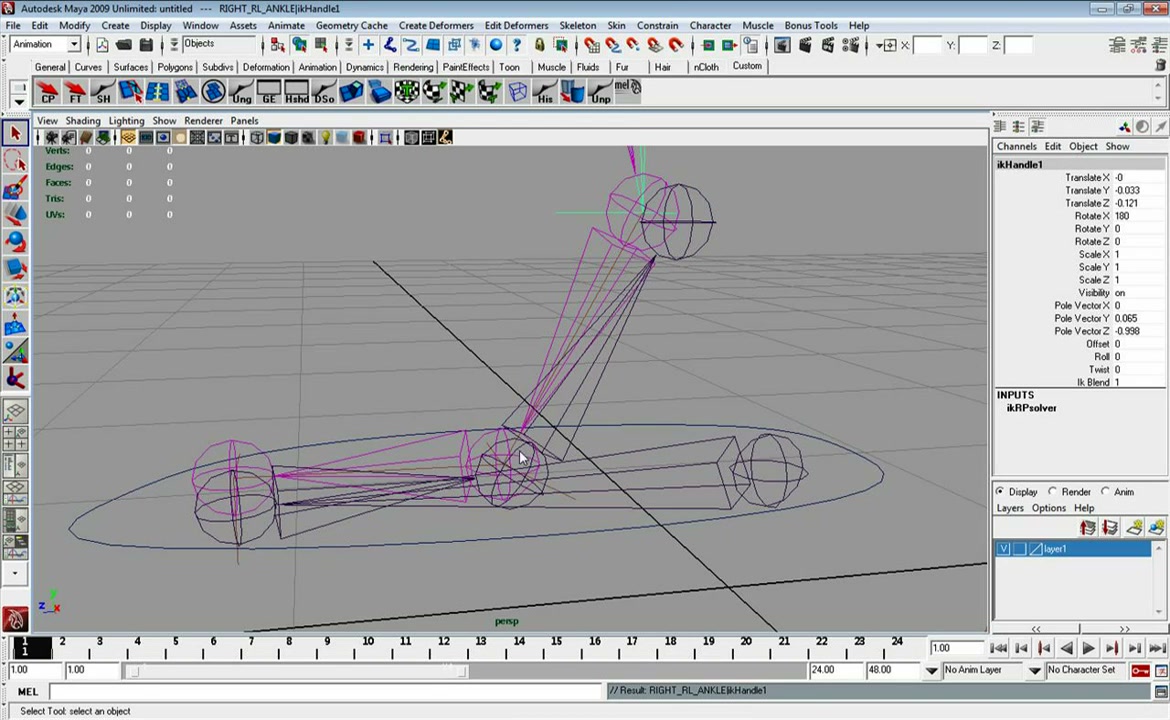This screenshot has width=1170, height=720.
Task: Click the GE shelf button
Action: point(269,92)
